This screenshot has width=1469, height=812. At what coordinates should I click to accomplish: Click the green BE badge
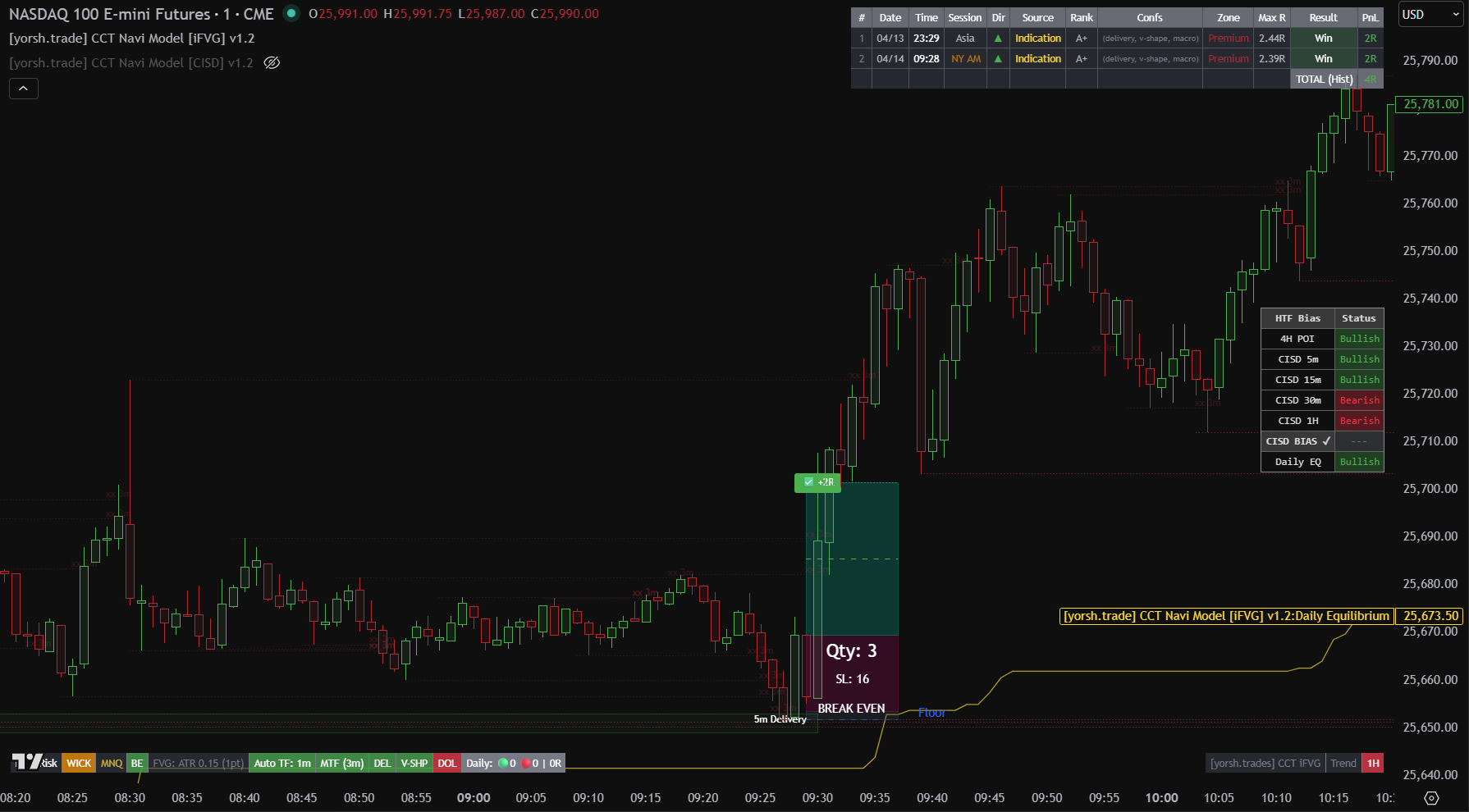point(137,763)
